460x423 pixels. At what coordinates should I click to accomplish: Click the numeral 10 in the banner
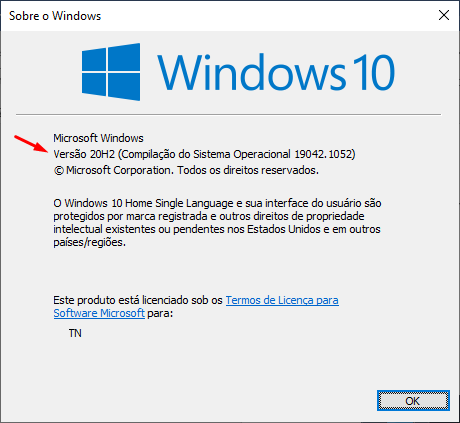point(374,72)
